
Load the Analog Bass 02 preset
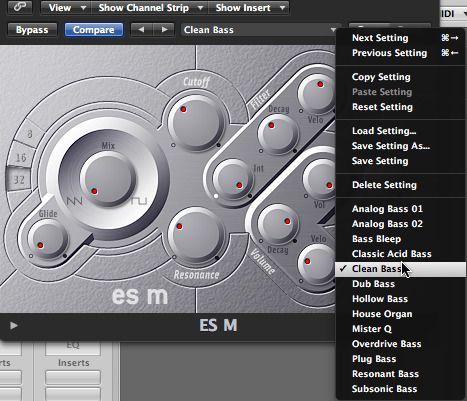[400, 224]
